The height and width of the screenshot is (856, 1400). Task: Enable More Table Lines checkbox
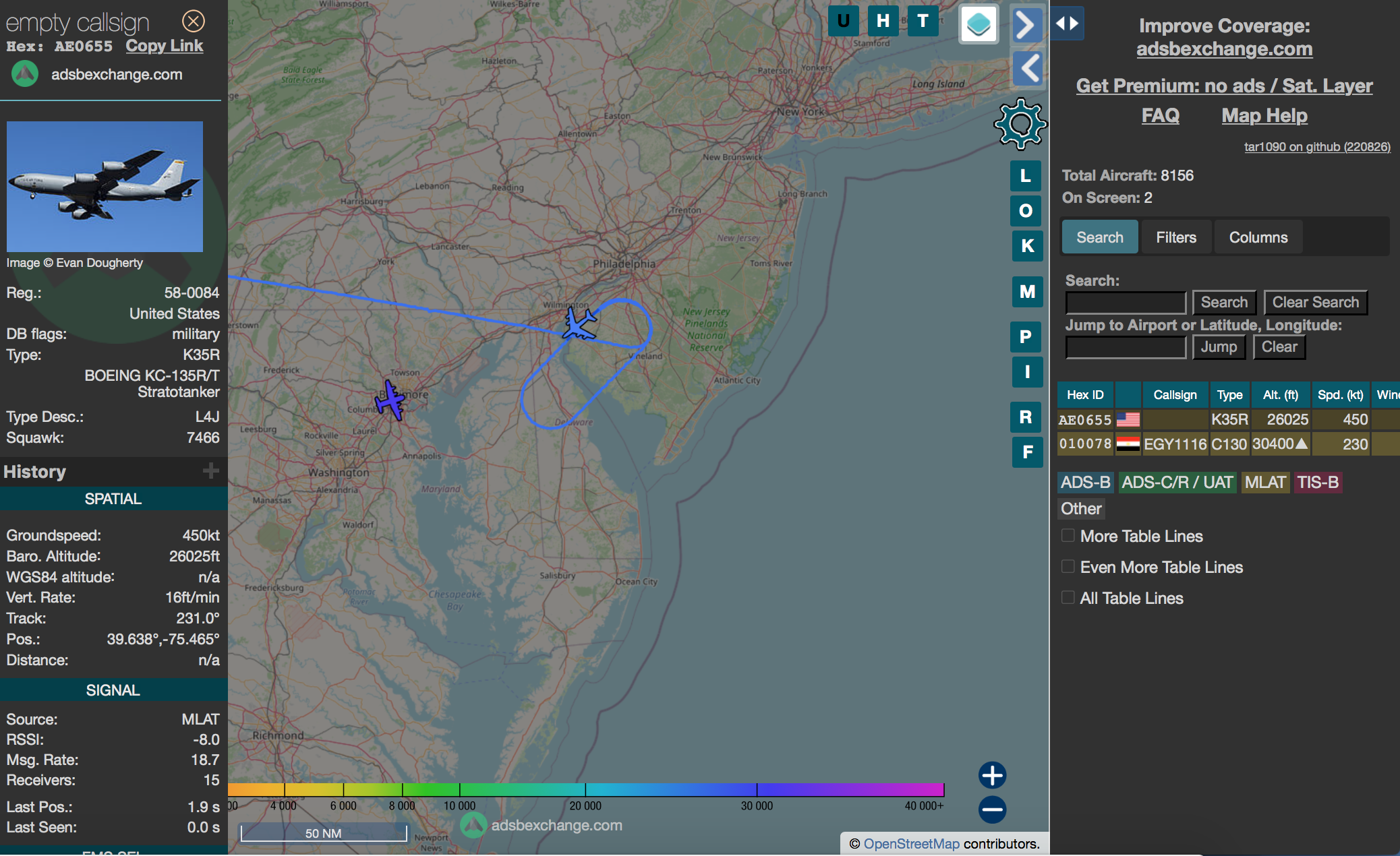[1068, 536]
